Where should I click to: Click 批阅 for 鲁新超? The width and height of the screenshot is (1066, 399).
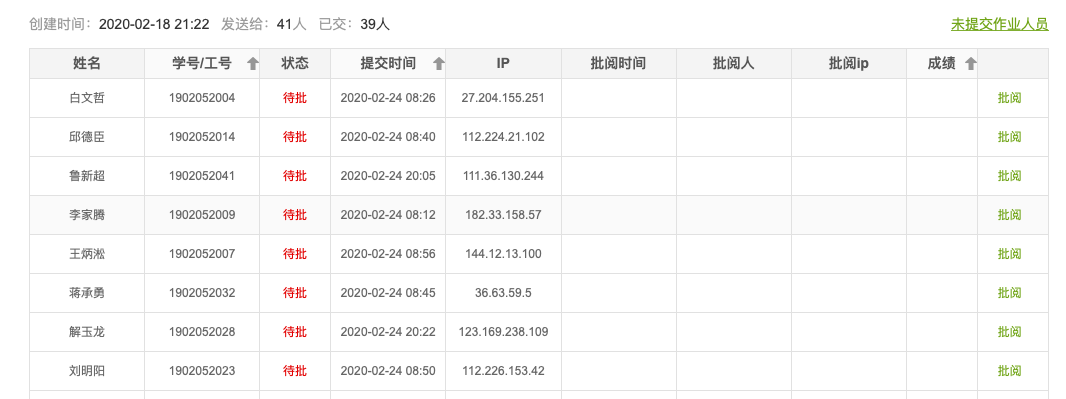1010,176
